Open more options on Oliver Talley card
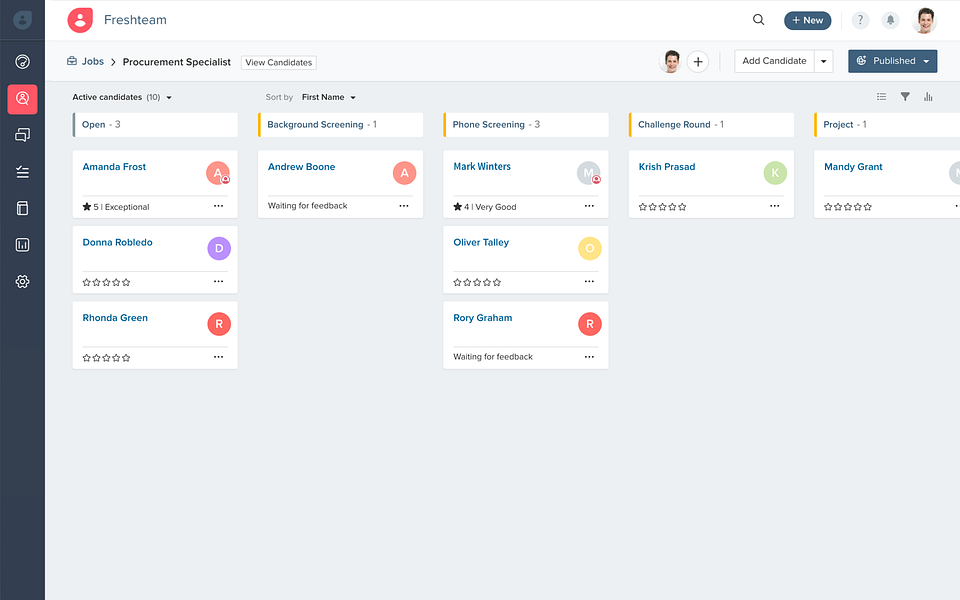Screen dimensions: 960x600 [589, 281]
